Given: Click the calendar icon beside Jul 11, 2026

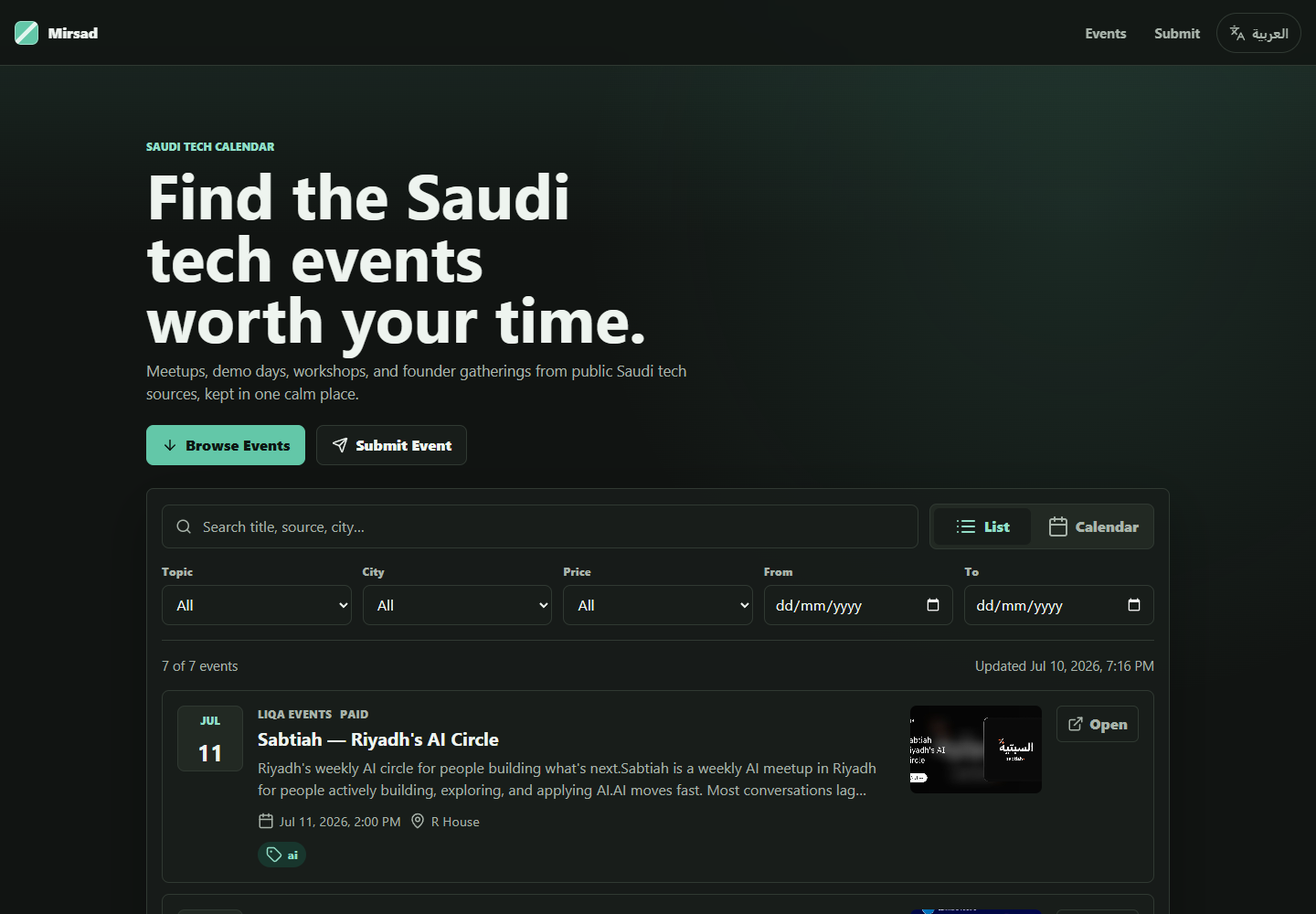Looking at the screenshot, I should [x=266, y=821].
